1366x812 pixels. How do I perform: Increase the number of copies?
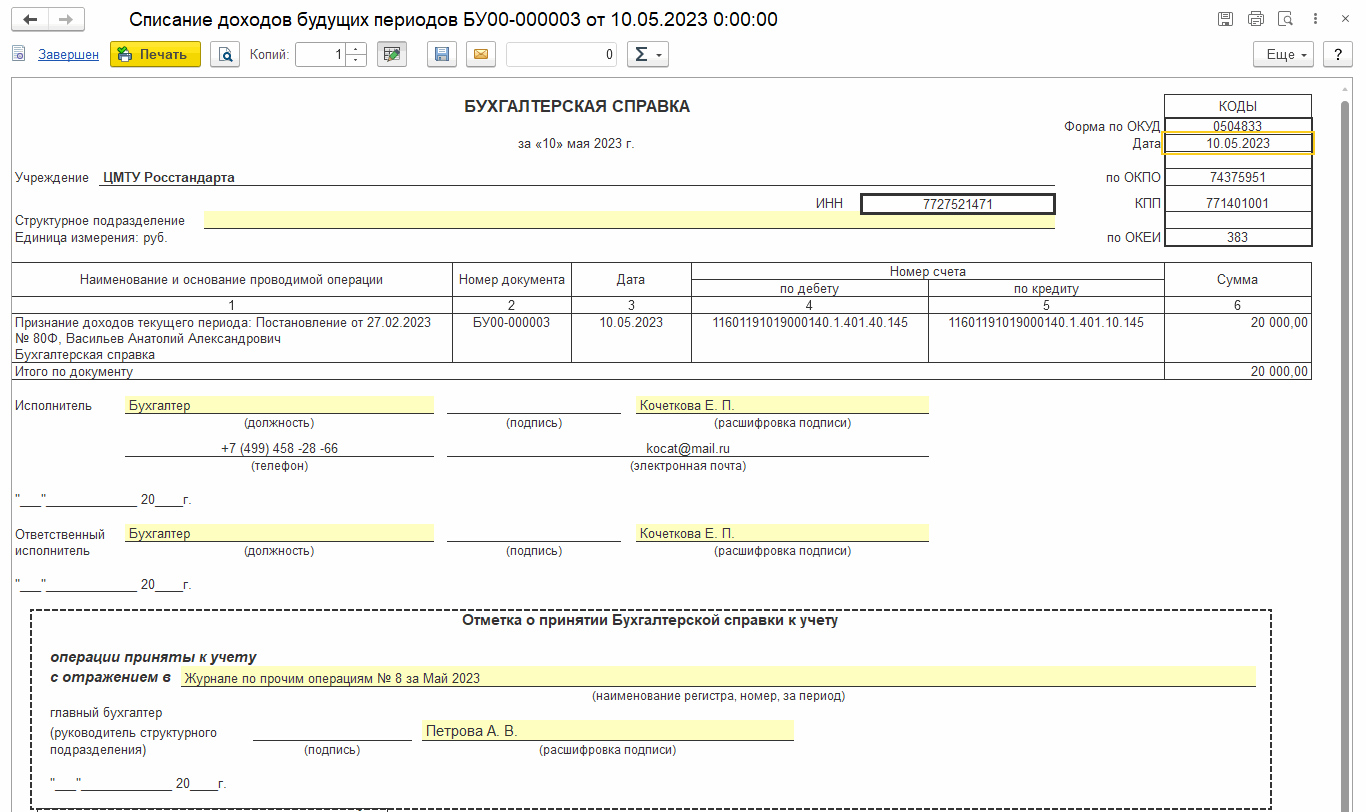(356, 49)
